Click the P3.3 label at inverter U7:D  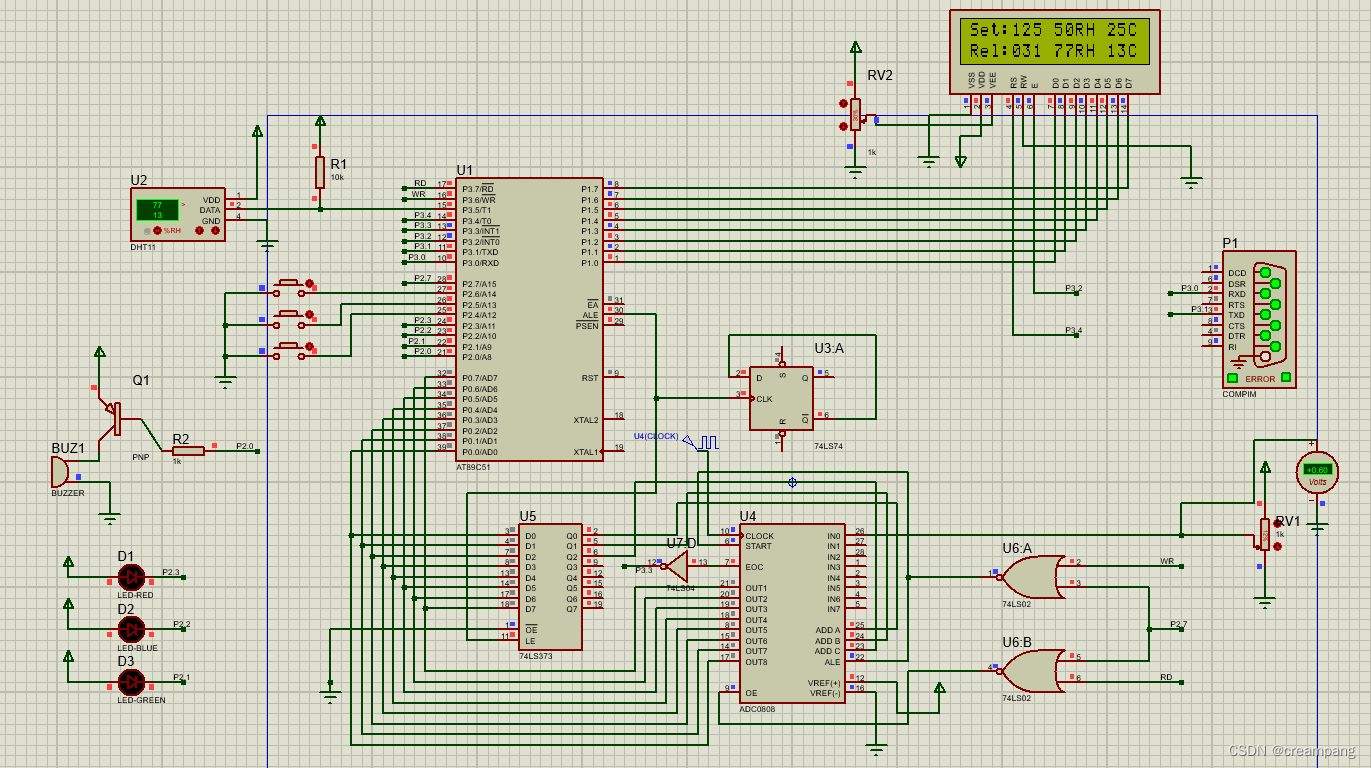644,569
